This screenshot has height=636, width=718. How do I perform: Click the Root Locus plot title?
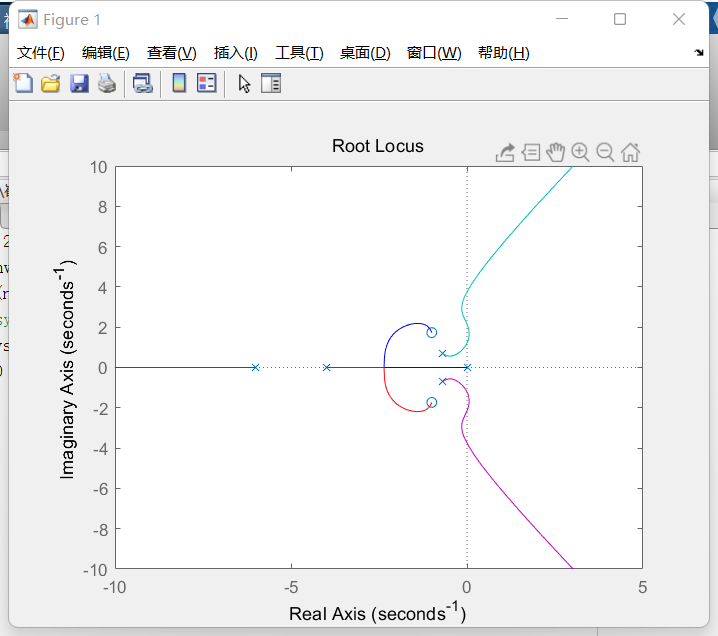(378, 146)
